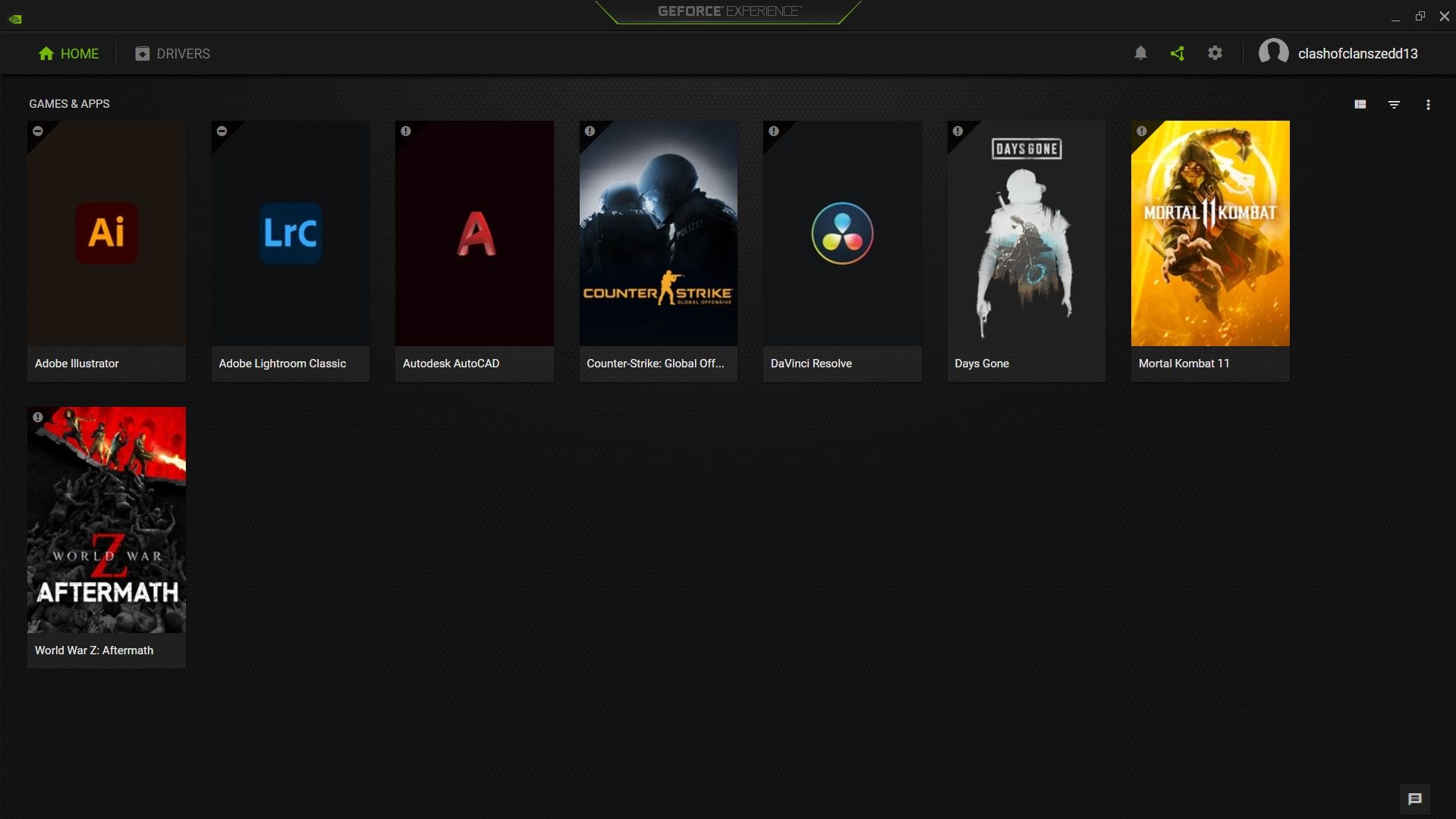Click warning badge on World War Z tile
The height and width of the screenshot is (819, 1456).
(x=37, y=417)
